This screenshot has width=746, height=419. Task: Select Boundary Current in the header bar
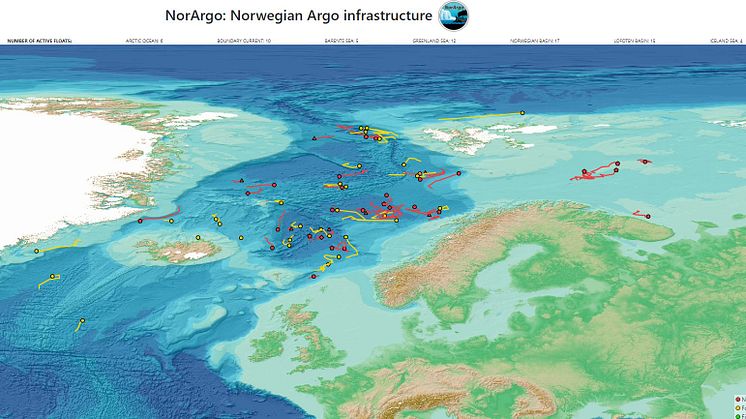[243, 42]
